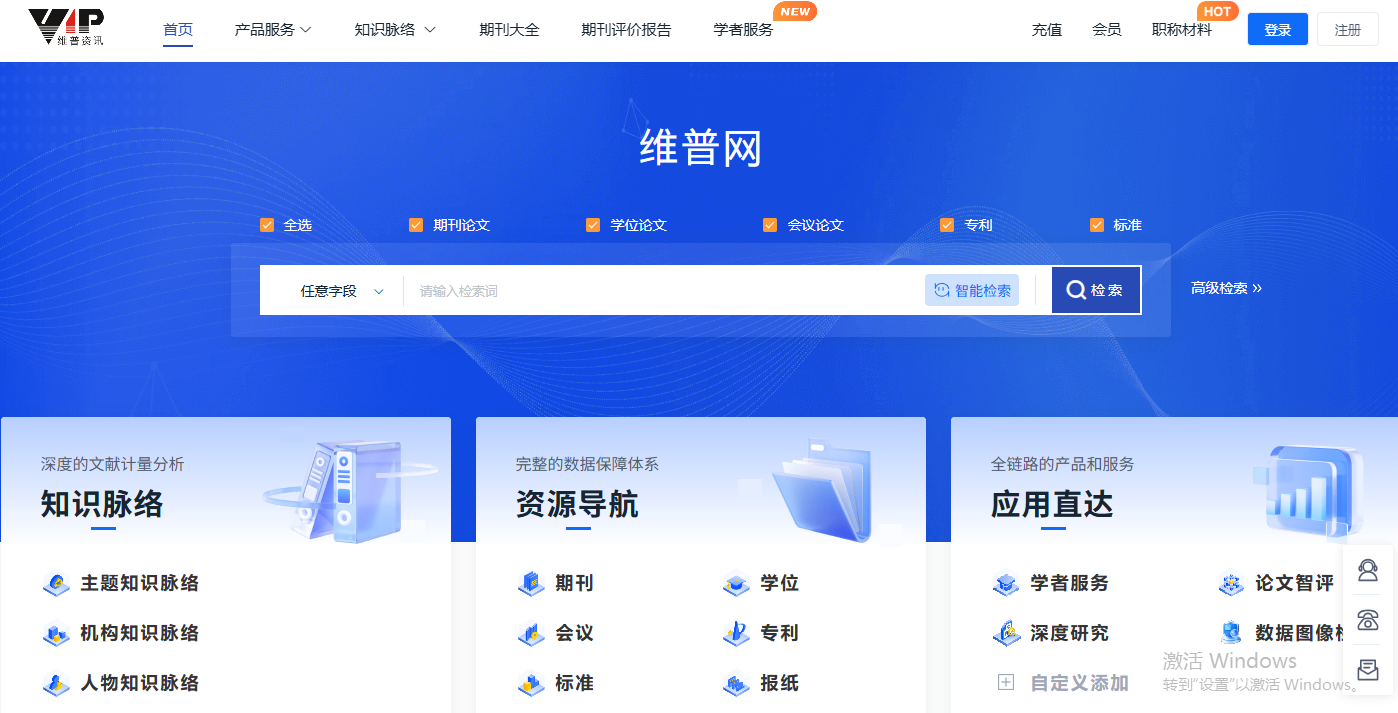The image size is (1398, 713).
Task: Open the mail feedback icon
Action: [x=1367, y=670]
